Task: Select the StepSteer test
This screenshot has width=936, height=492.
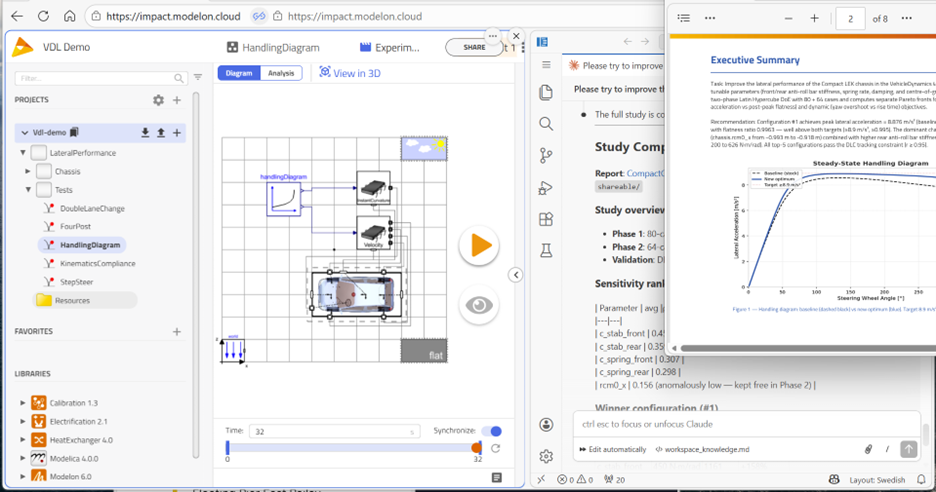Action: point(76,282)
